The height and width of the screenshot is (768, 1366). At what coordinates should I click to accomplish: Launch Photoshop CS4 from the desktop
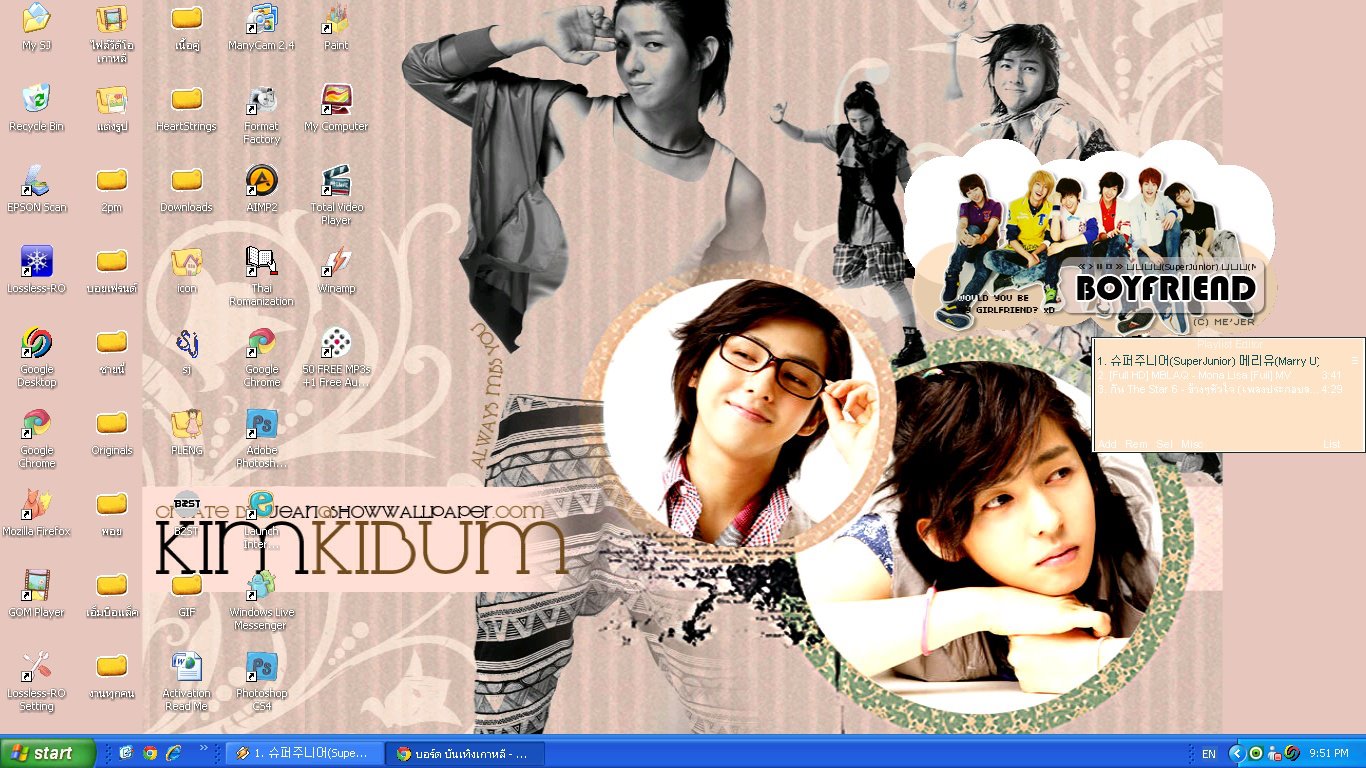coord(262,681)
